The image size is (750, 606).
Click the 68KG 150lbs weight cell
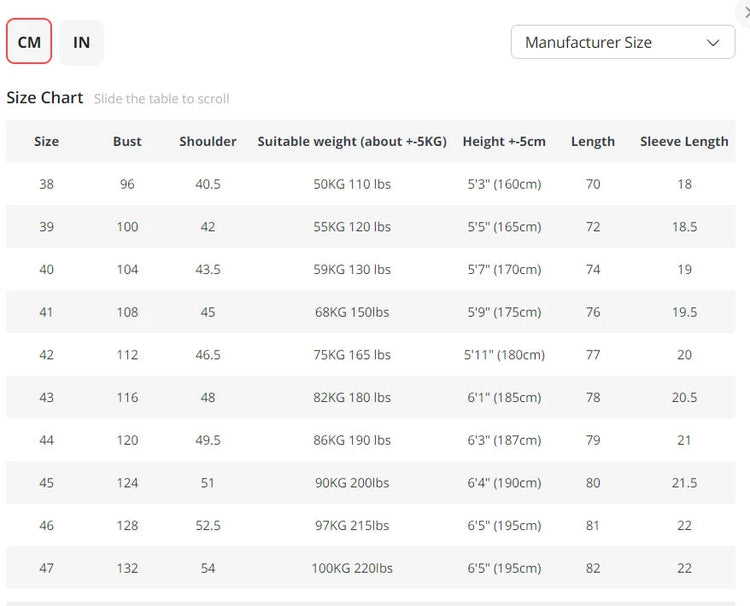[352, 312]
